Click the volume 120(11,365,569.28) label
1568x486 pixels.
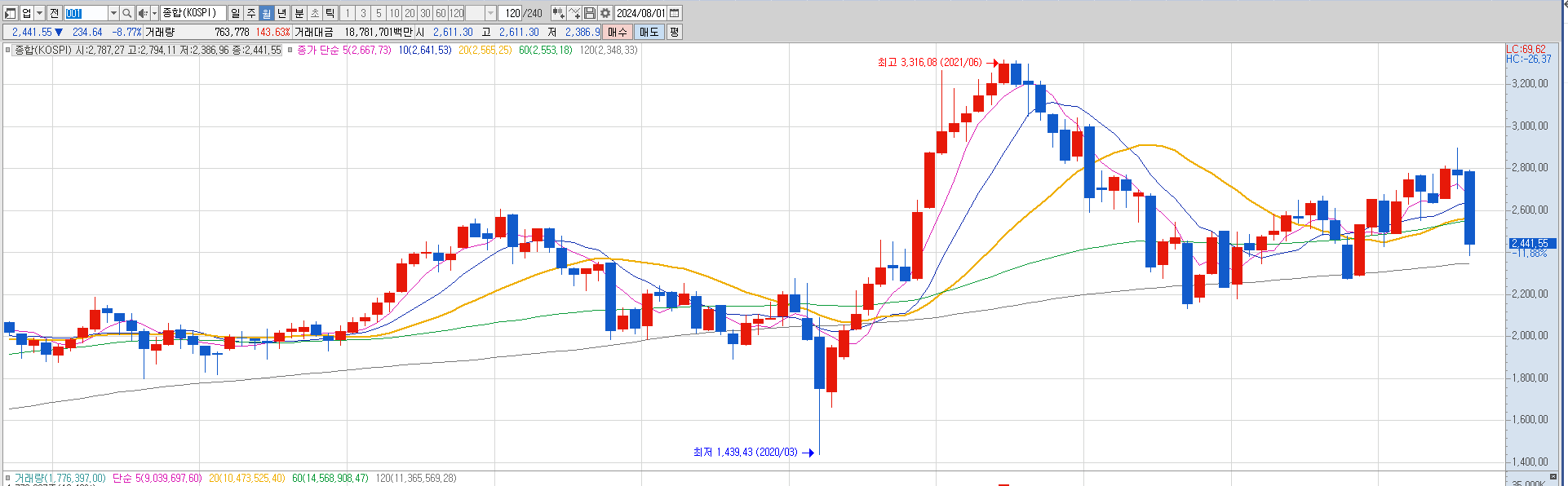(416, 479)
